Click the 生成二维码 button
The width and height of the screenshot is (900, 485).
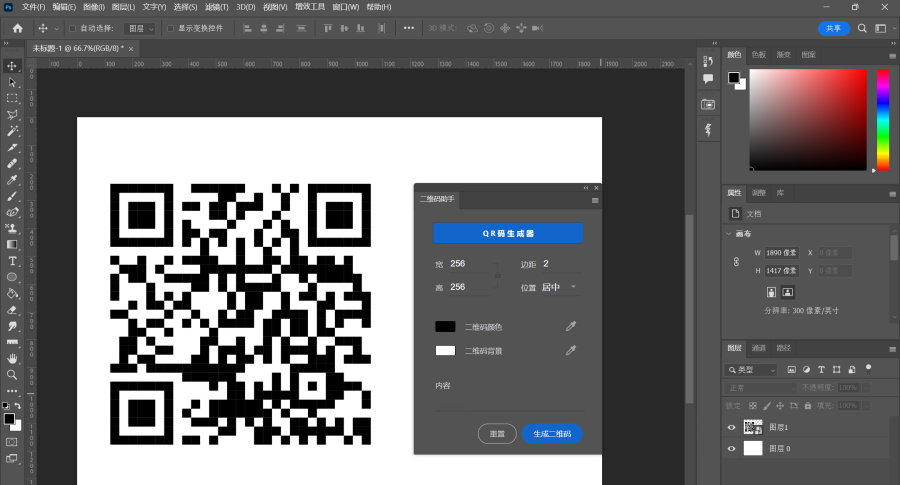click(552, 434)
